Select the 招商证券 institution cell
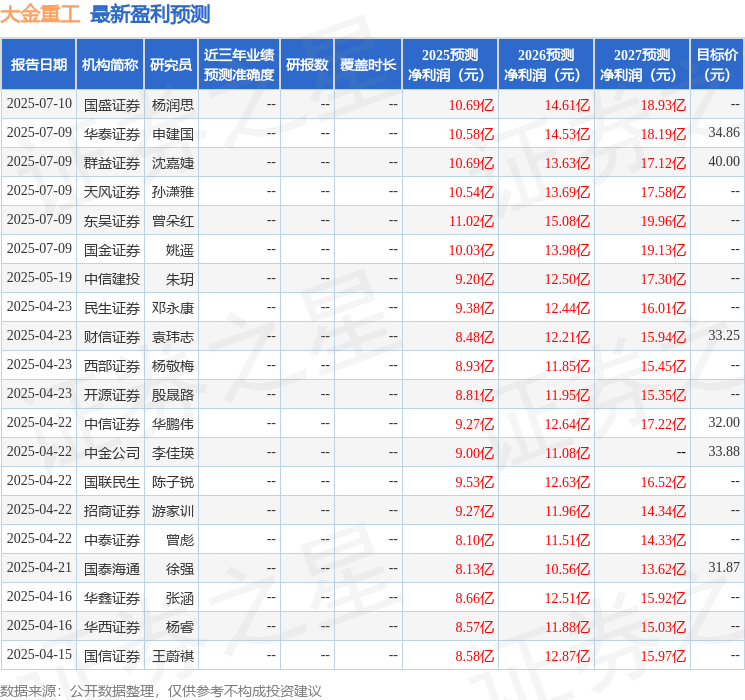This screenshot has width=745, height=700. point(112,511)
